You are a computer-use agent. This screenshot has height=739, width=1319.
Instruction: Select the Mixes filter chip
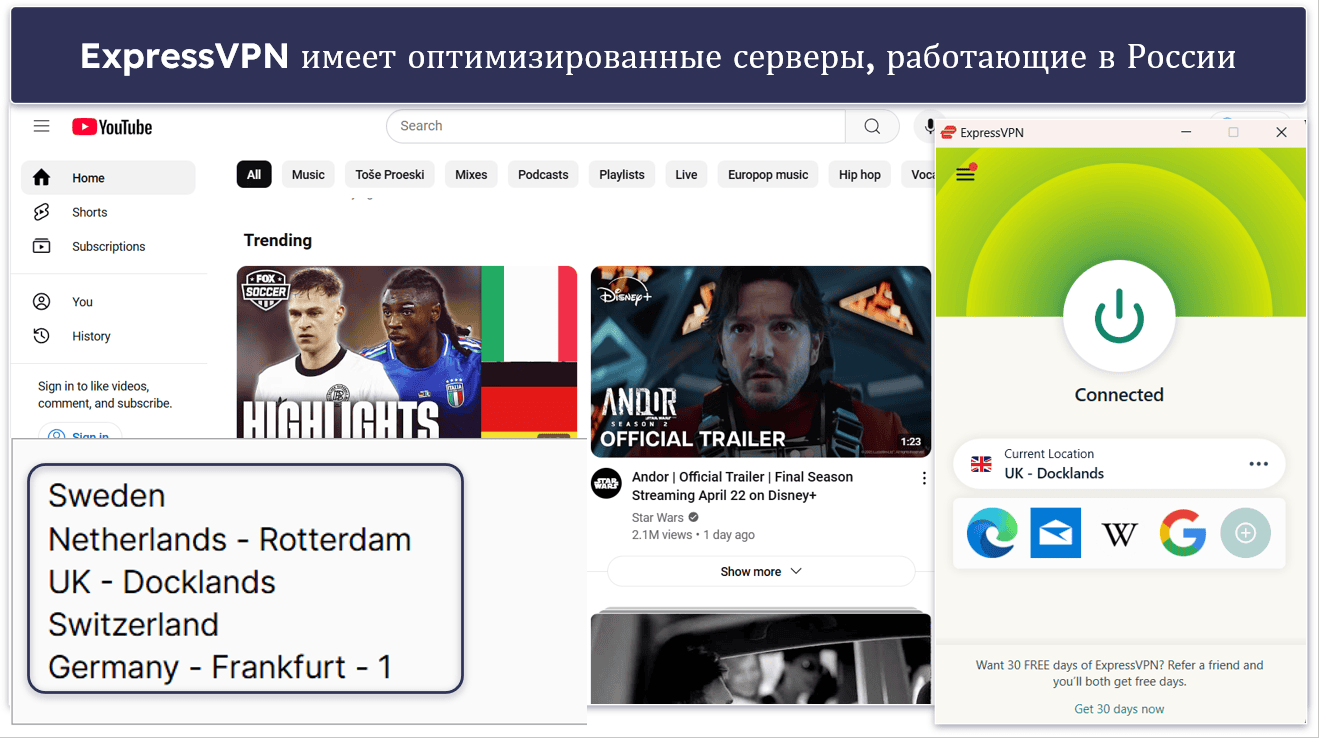click(x=471, y=174)
